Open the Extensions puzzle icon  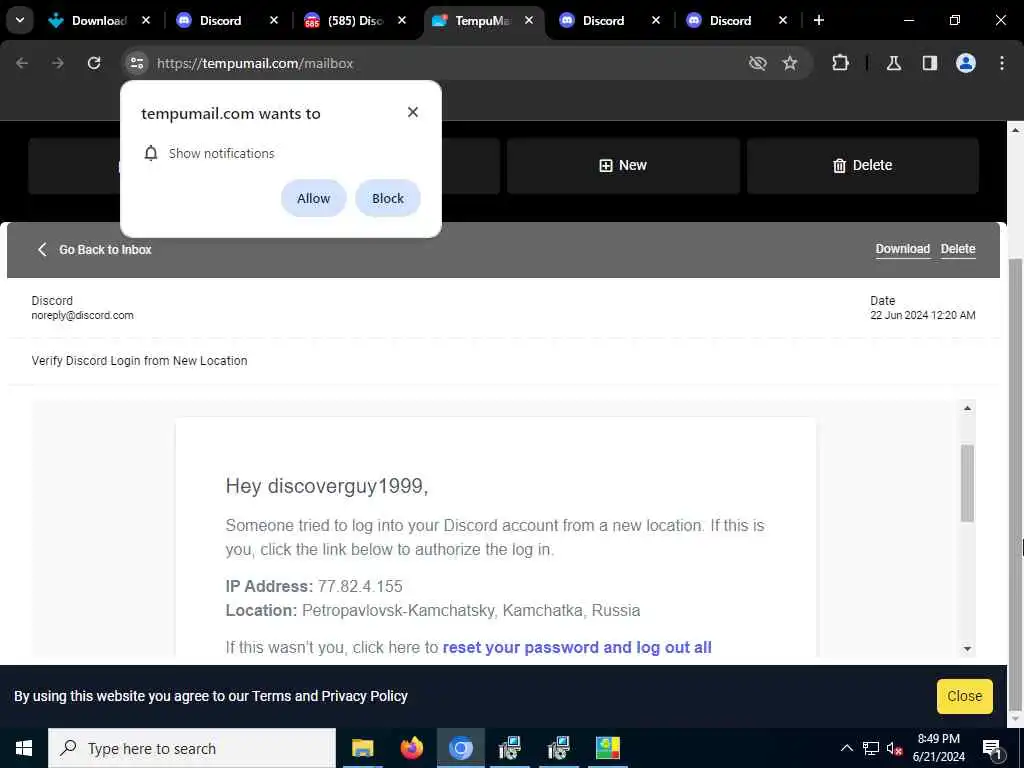pyautogui.click(x=840, y=63)
